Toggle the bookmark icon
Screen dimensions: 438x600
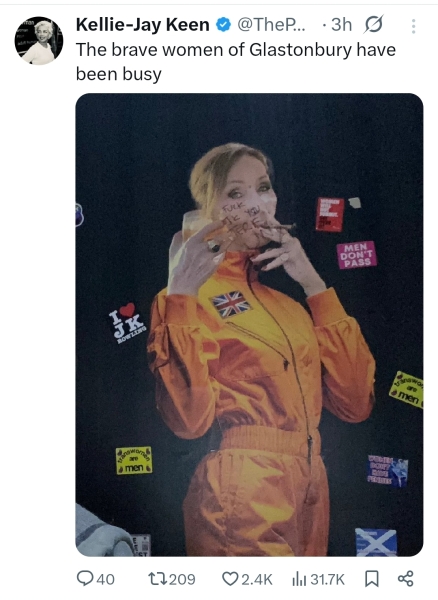(x=372, y=579)
